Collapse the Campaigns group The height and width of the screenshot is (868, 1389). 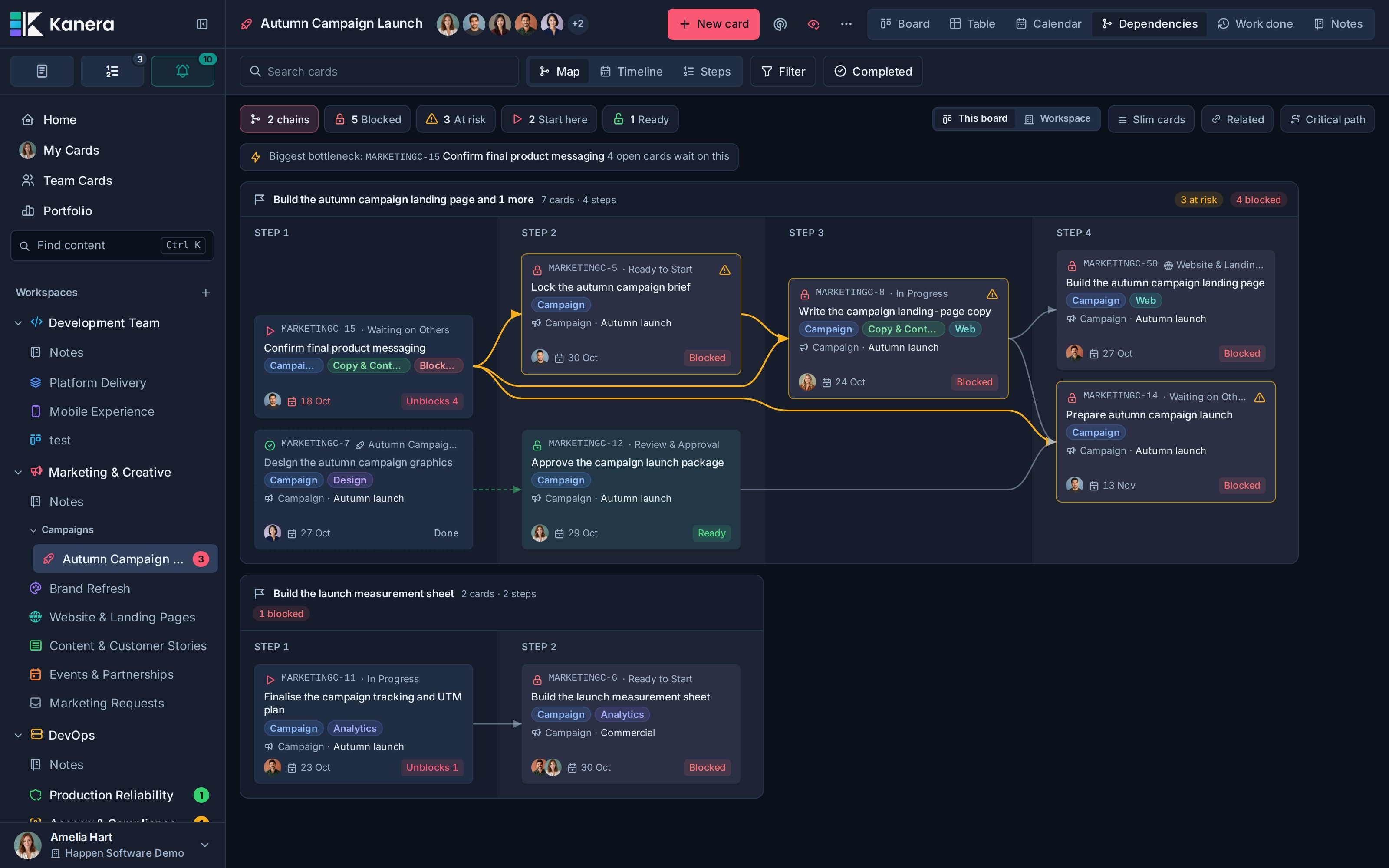click(x=33, y=530)
